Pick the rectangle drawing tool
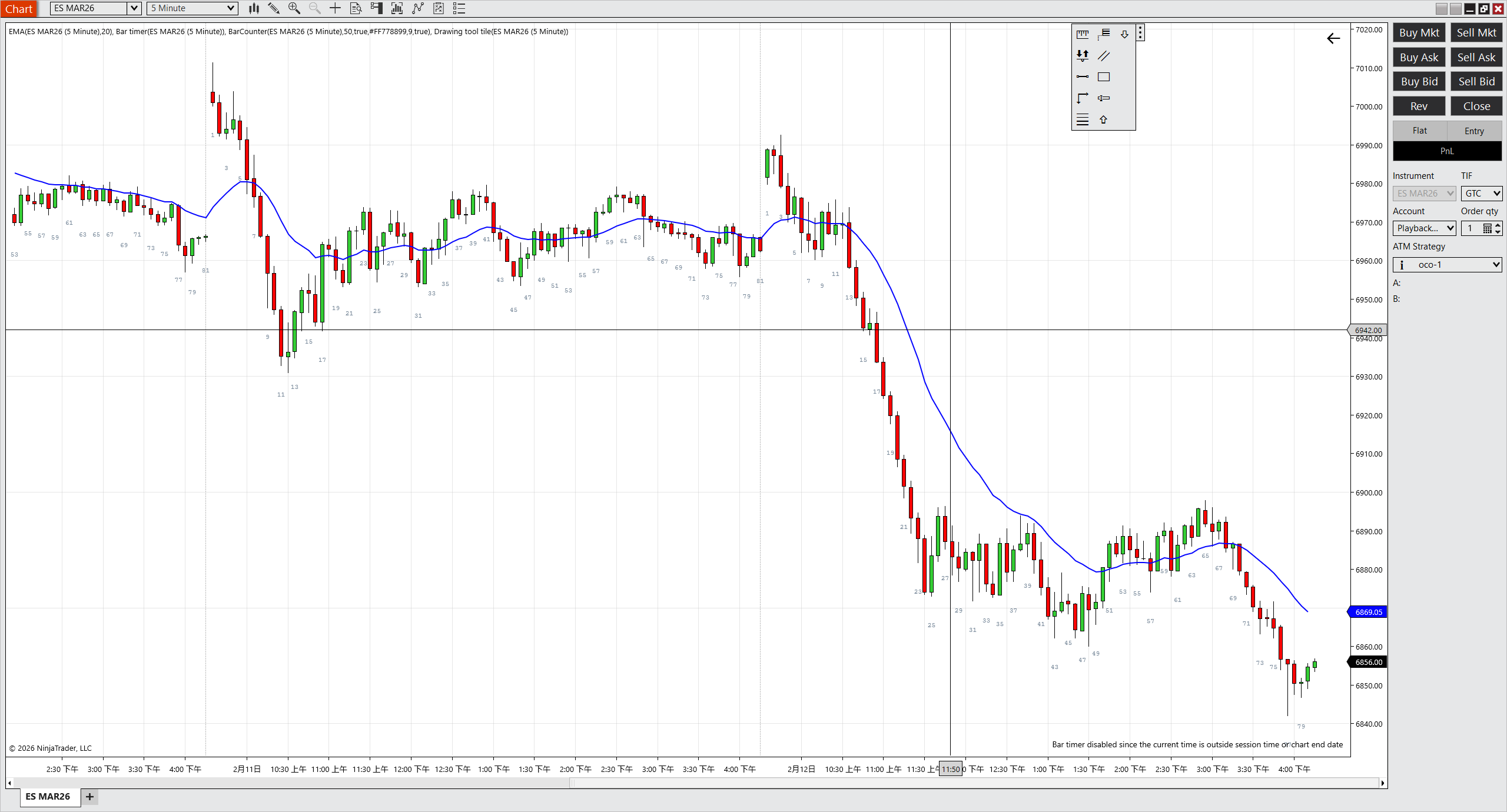 pyautogui.click(x=1104, y=77)
